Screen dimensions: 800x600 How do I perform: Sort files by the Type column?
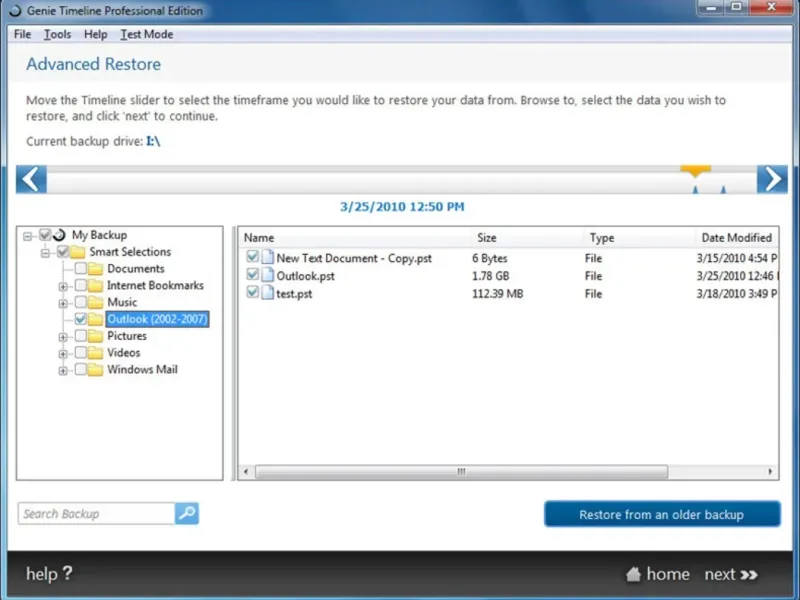[639, 238]
